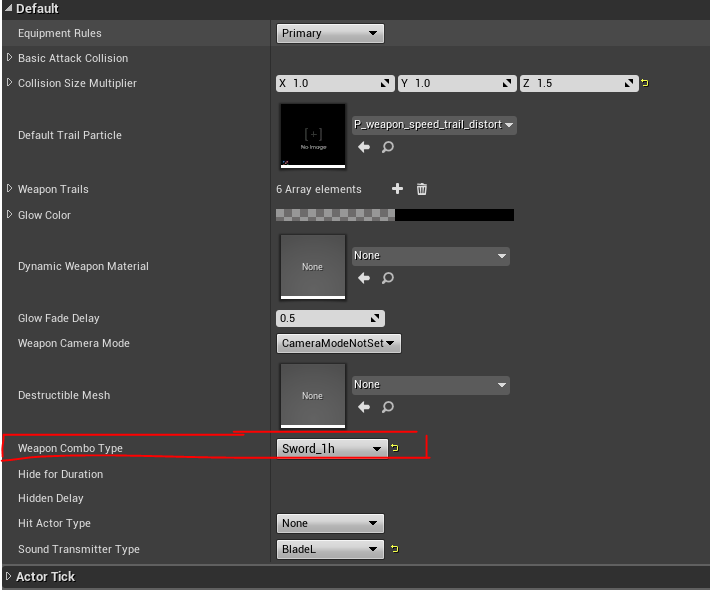Expand the Basic Attack Collision property
Viewport: 710px width, 590px height.
click(10, 58)
